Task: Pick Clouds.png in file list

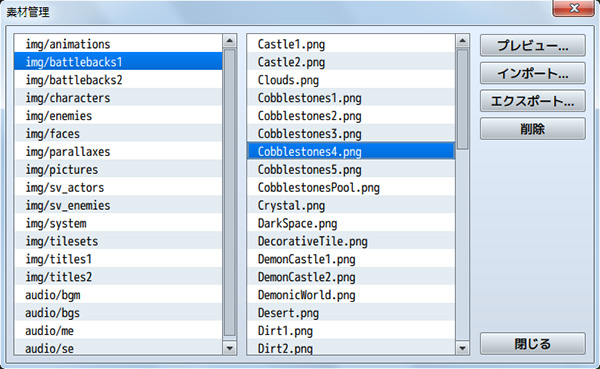Action: [351, 80]
